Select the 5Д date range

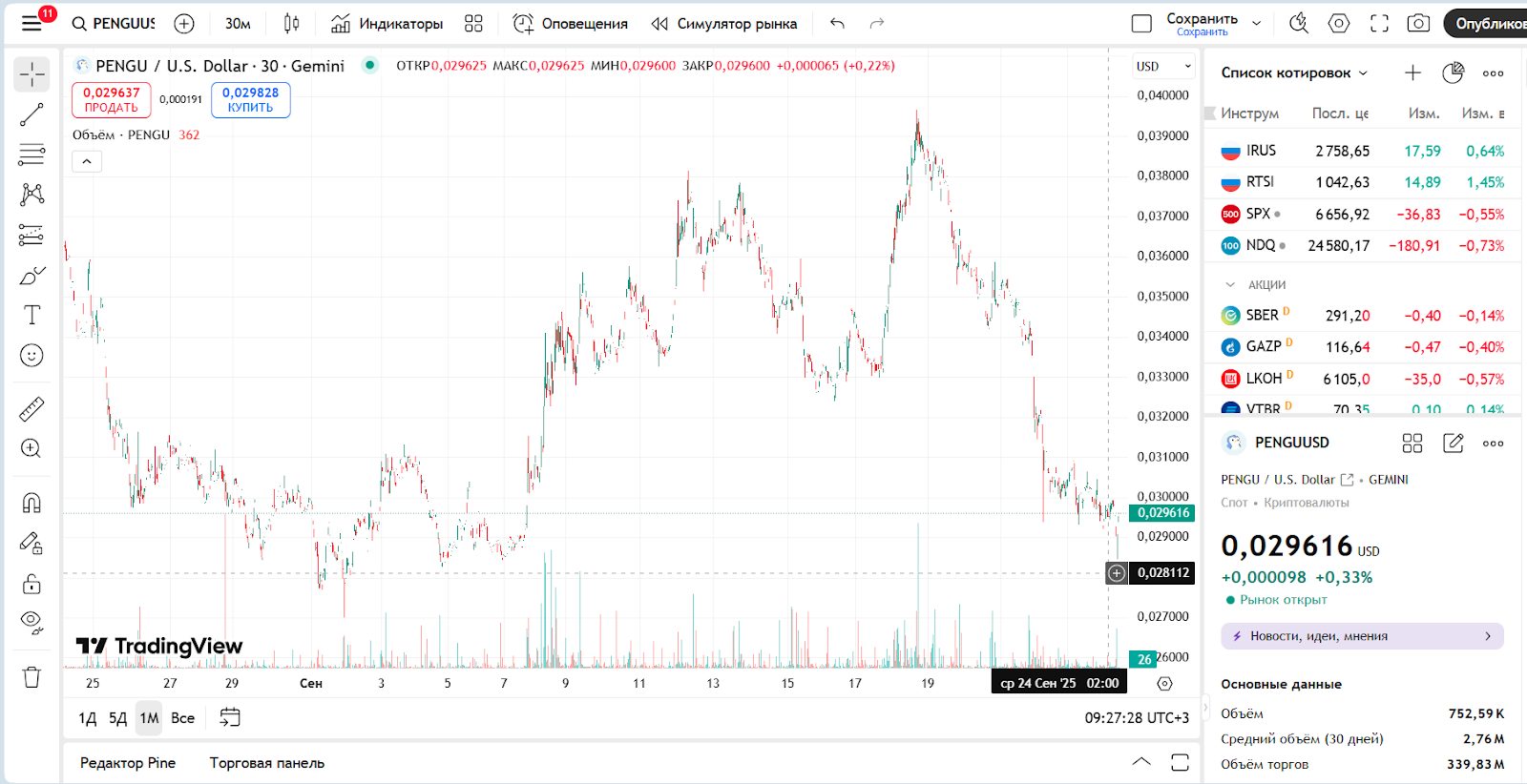117,718
